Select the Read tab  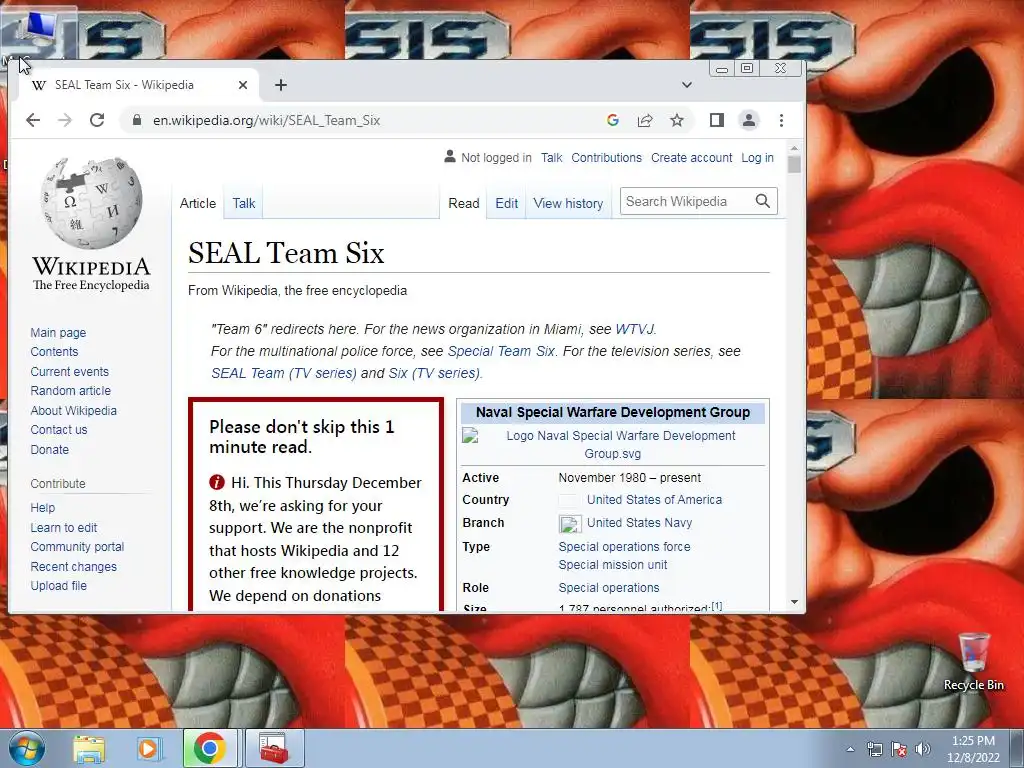[x=464, y=203]
